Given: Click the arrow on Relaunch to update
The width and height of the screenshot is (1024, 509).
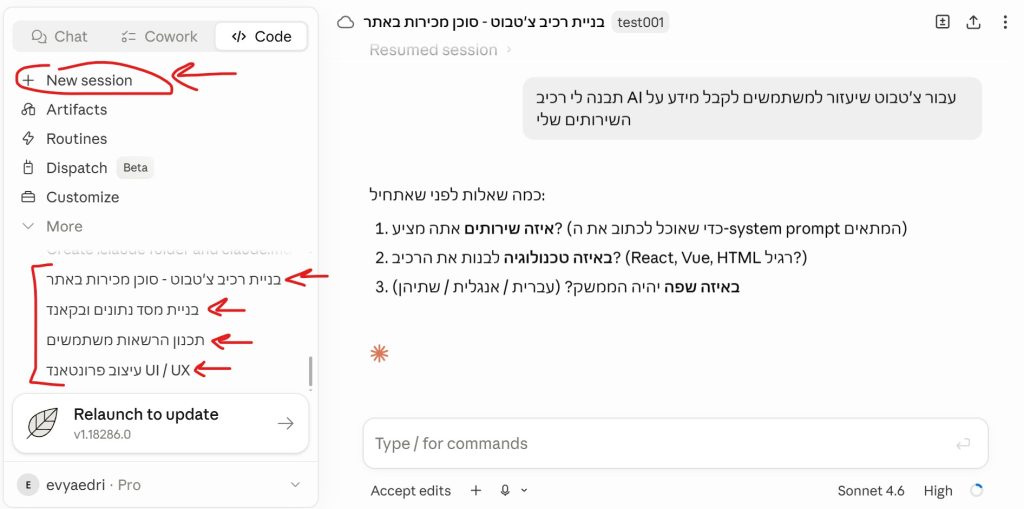Looking at the screenshot, I should click(x=285, y=423).
